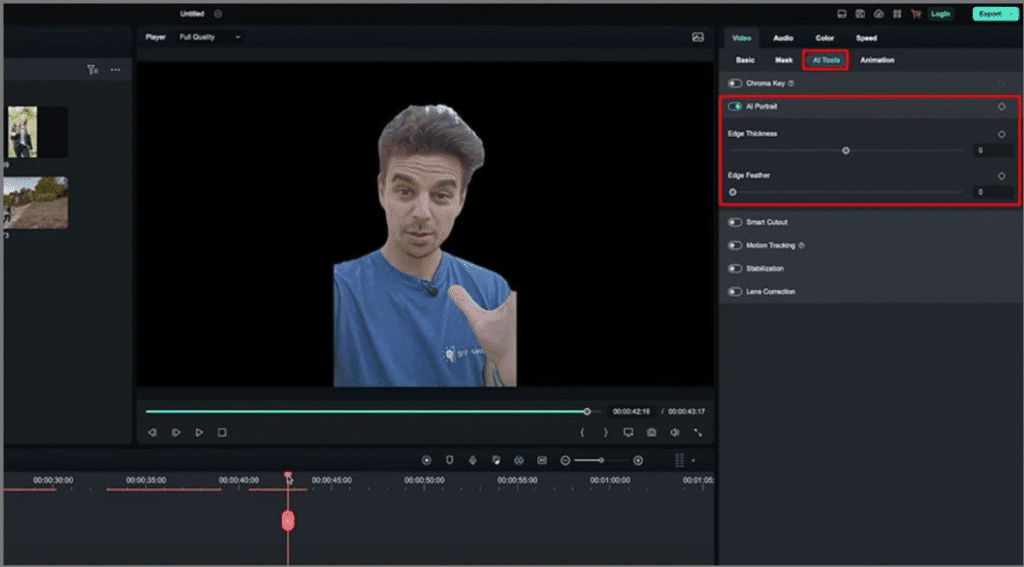Click the Login button
This screenshot has height=567, width=1024.
(940, 14)
